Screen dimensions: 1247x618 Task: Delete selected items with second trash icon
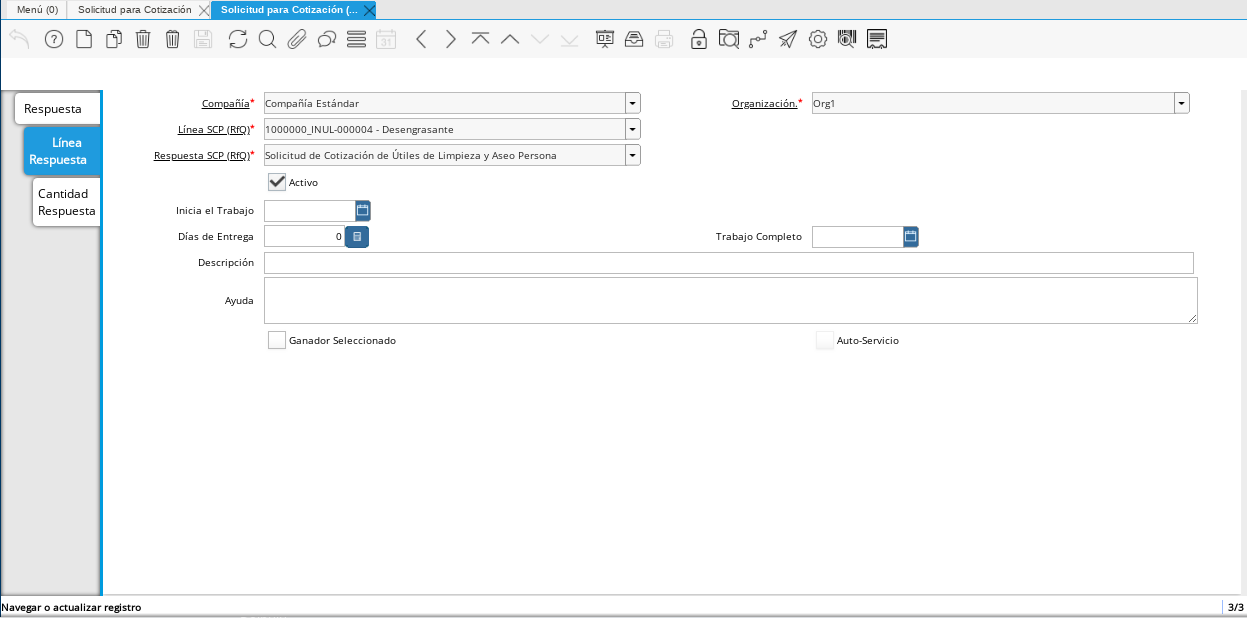[x=172, y=39]
